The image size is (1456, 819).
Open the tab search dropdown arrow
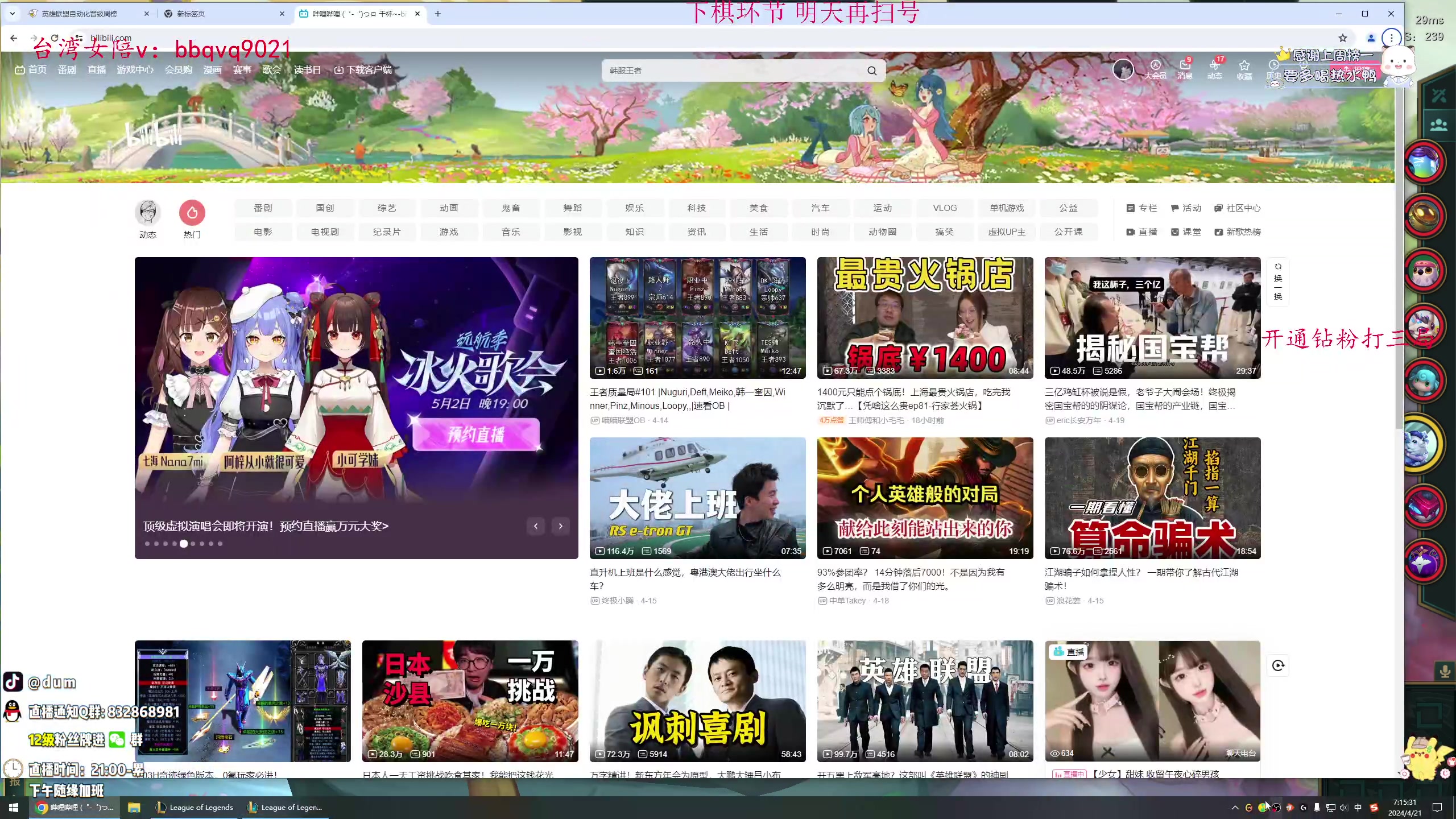coord(12,14)
